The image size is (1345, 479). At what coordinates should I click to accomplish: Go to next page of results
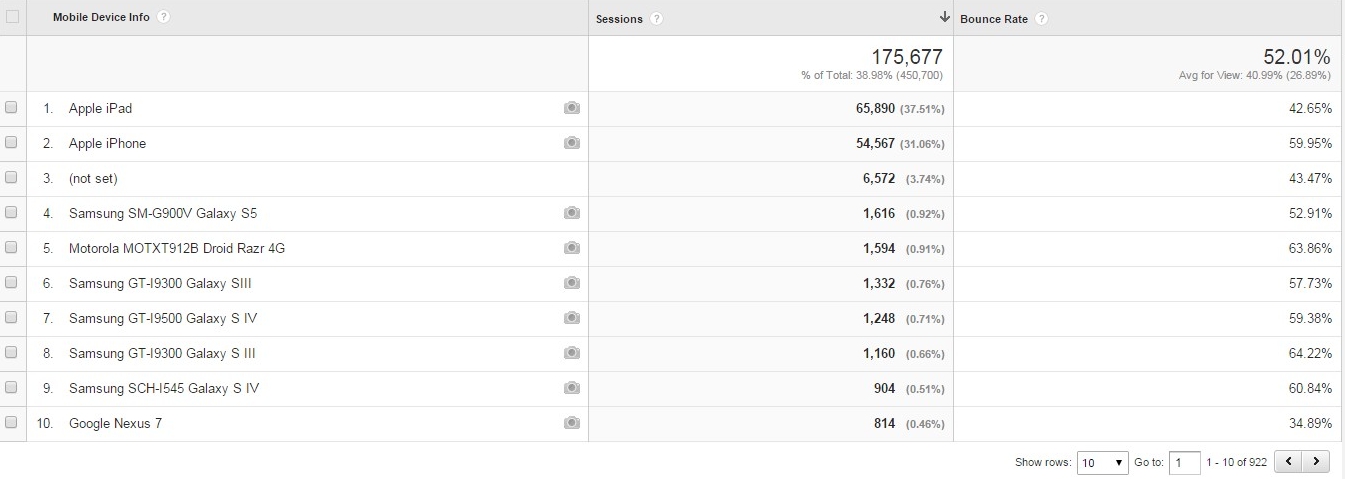coord(1317,462)
